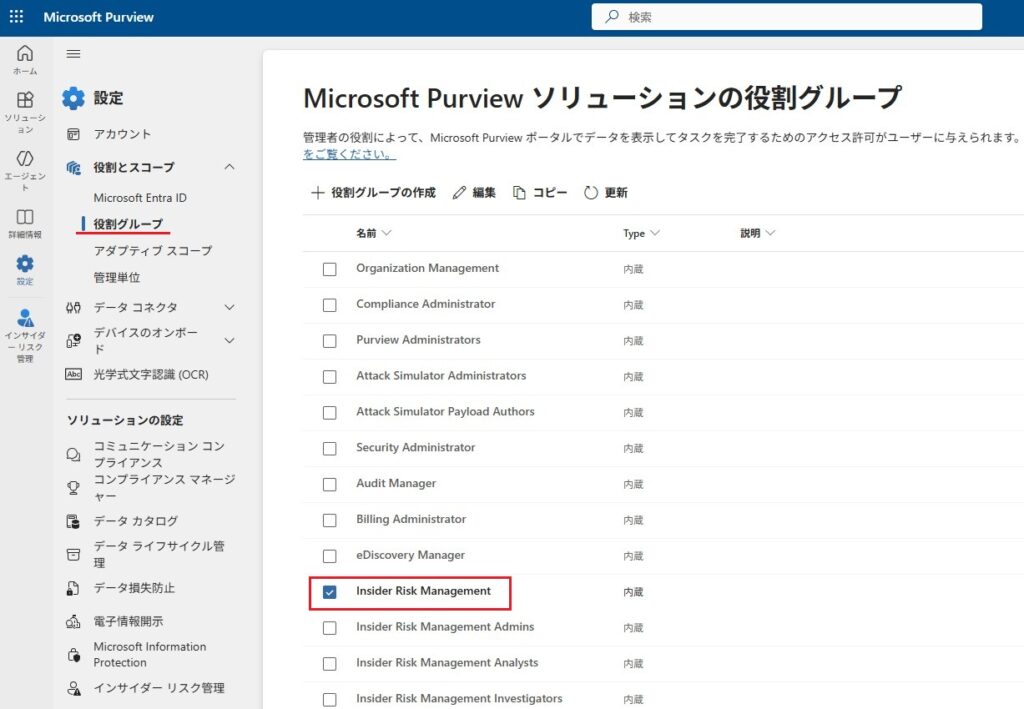The image size is (1024, 709).
Task: Open the Solutions (ソリューション) rail icon
Action: click(25, 100)
